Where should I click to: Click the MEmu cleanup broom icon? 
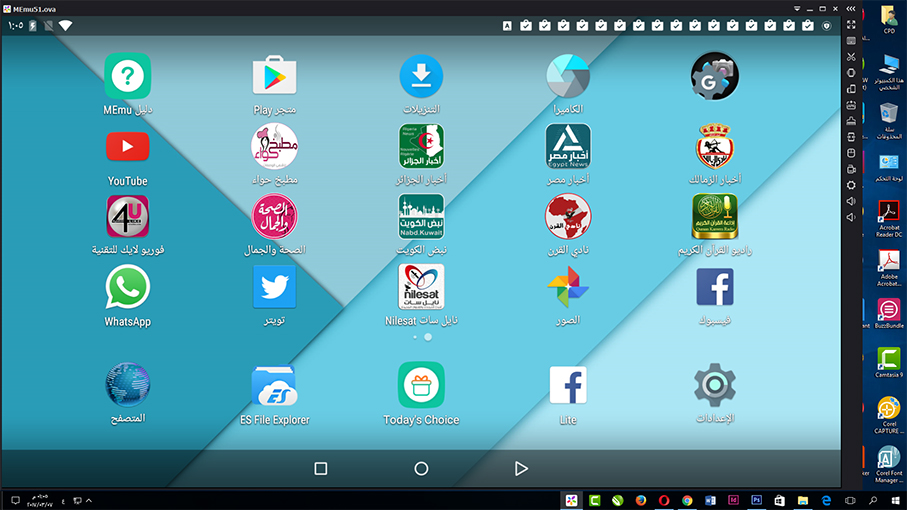pos(851,121)
